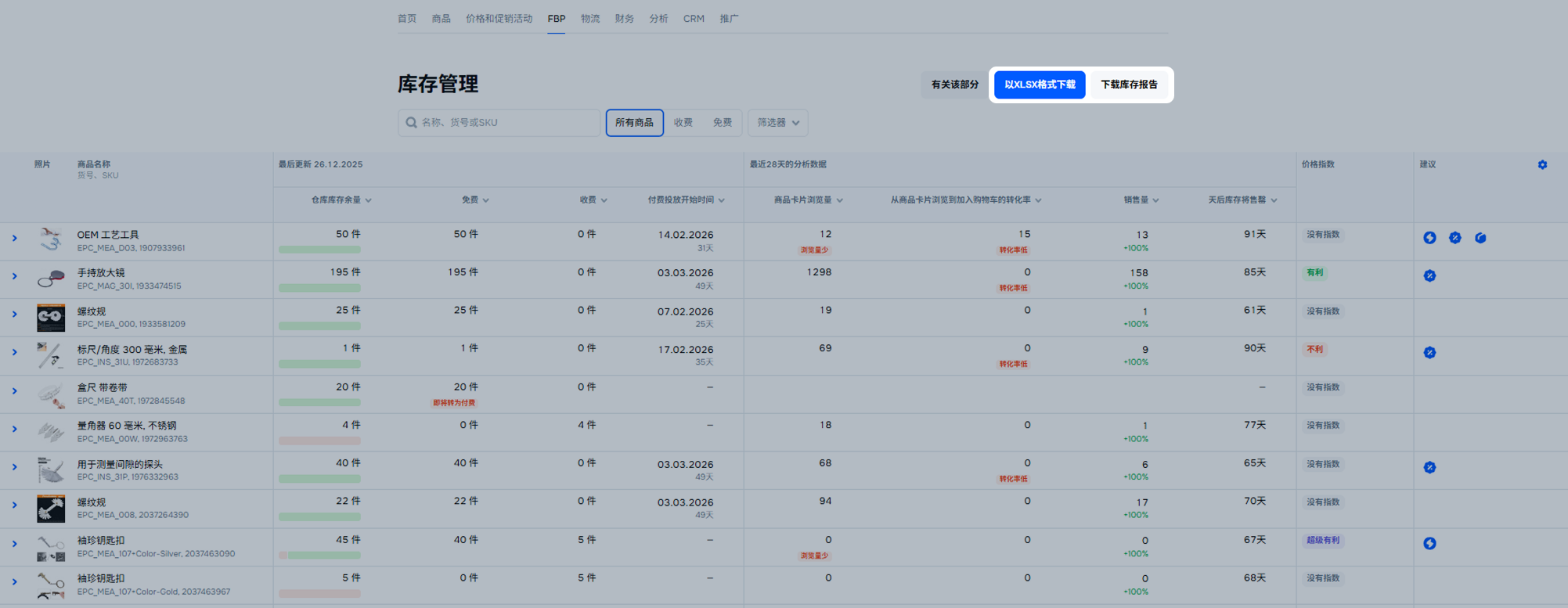
Task: Switch filter to 收费 items
Action: [x=683, y=123]
